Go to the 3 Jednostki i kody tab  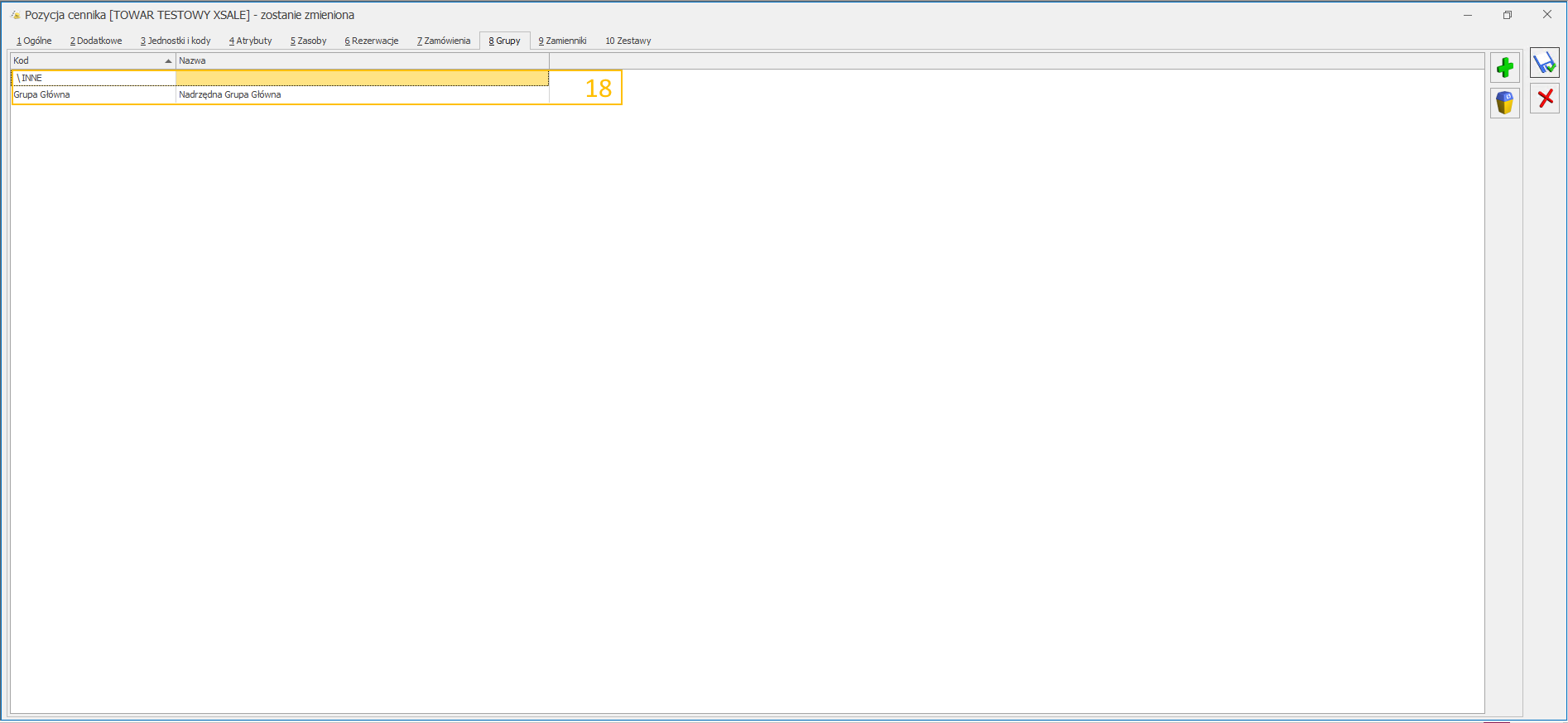pos(176,41)
